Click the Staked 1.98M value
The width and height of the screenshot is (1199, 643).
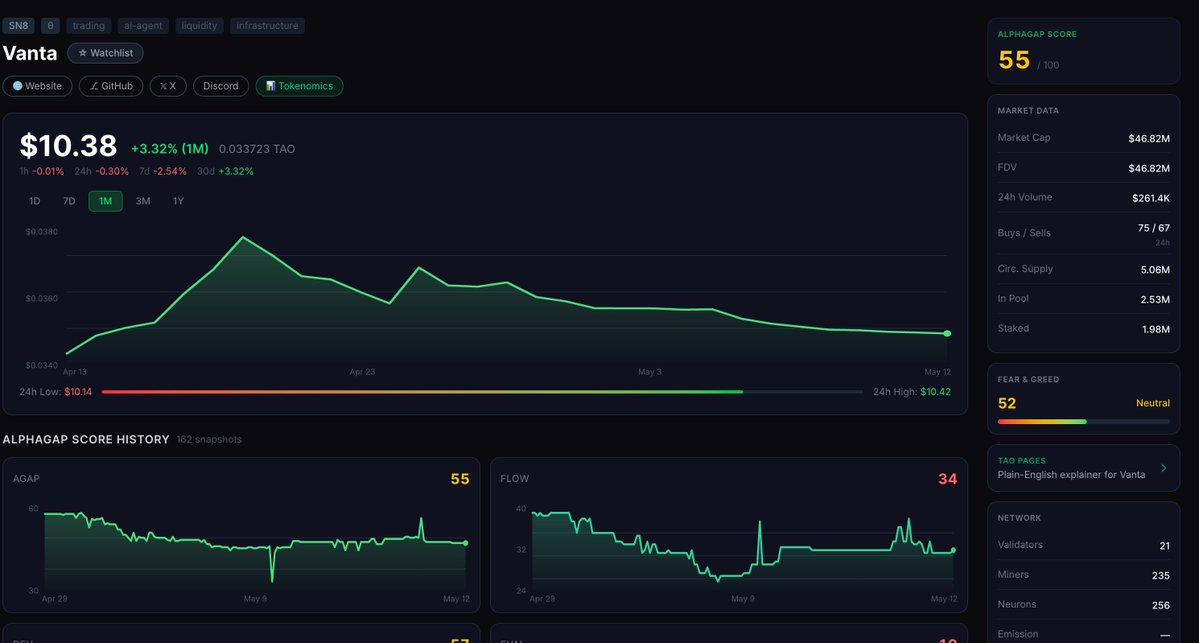point(1155,330)
